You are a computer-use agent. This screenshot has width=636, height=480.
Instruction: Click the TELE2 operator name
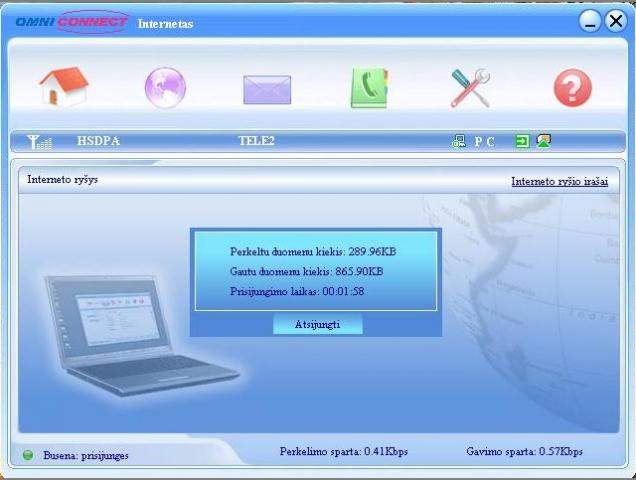coord(256,142)
